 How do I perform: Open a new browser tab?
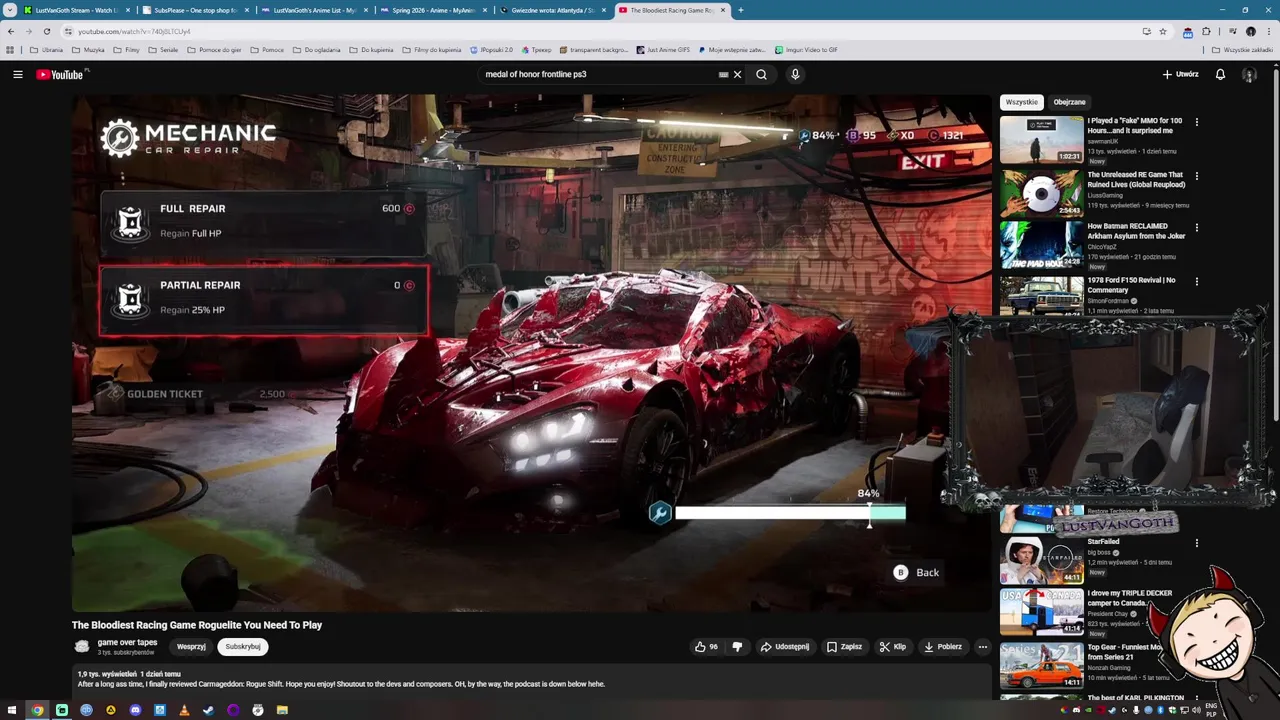[x=740, y=10]
